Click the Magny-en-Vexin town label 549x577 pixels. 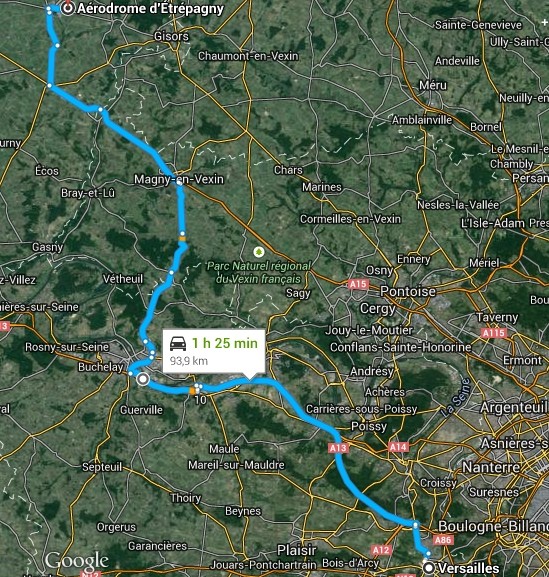(179, 179)
